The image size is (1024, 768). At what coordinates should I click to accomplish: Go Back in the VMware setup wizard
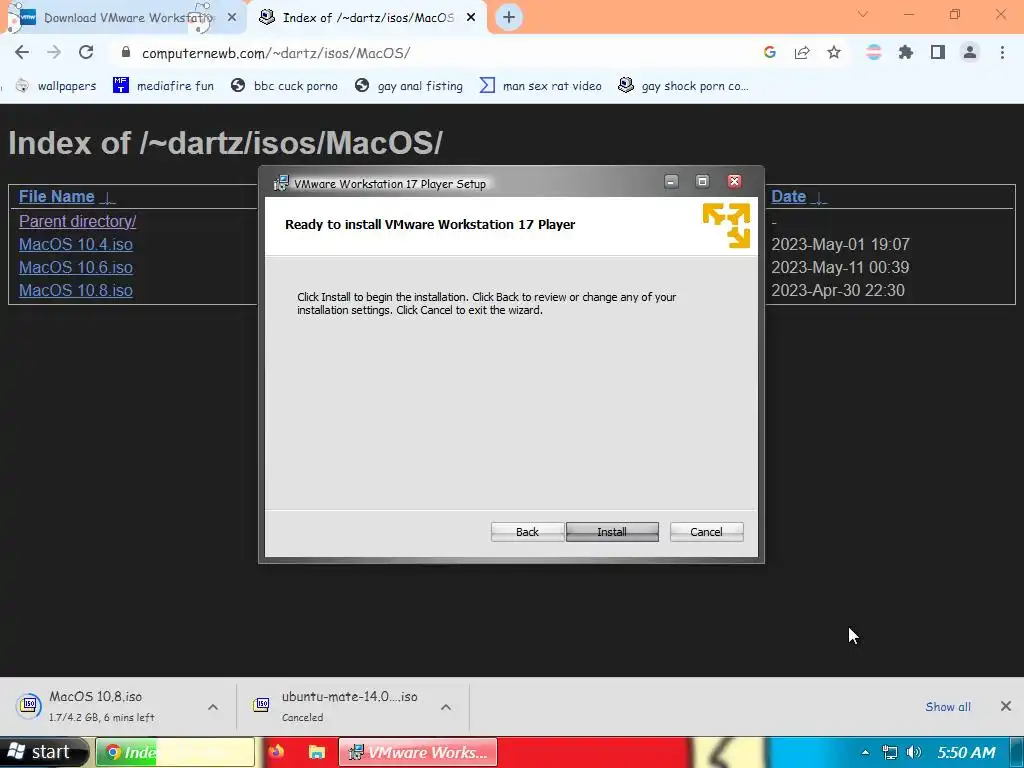pyautogui.click(x=527, y=532)
